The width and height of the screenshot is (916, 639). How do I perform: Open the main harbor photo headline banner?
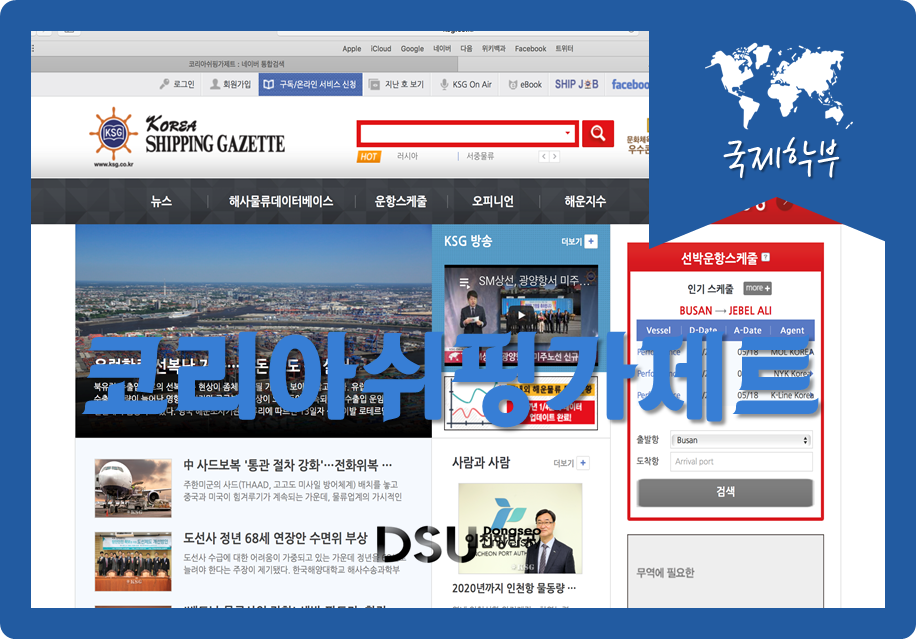pyautogui.click(x=254, y=331)
